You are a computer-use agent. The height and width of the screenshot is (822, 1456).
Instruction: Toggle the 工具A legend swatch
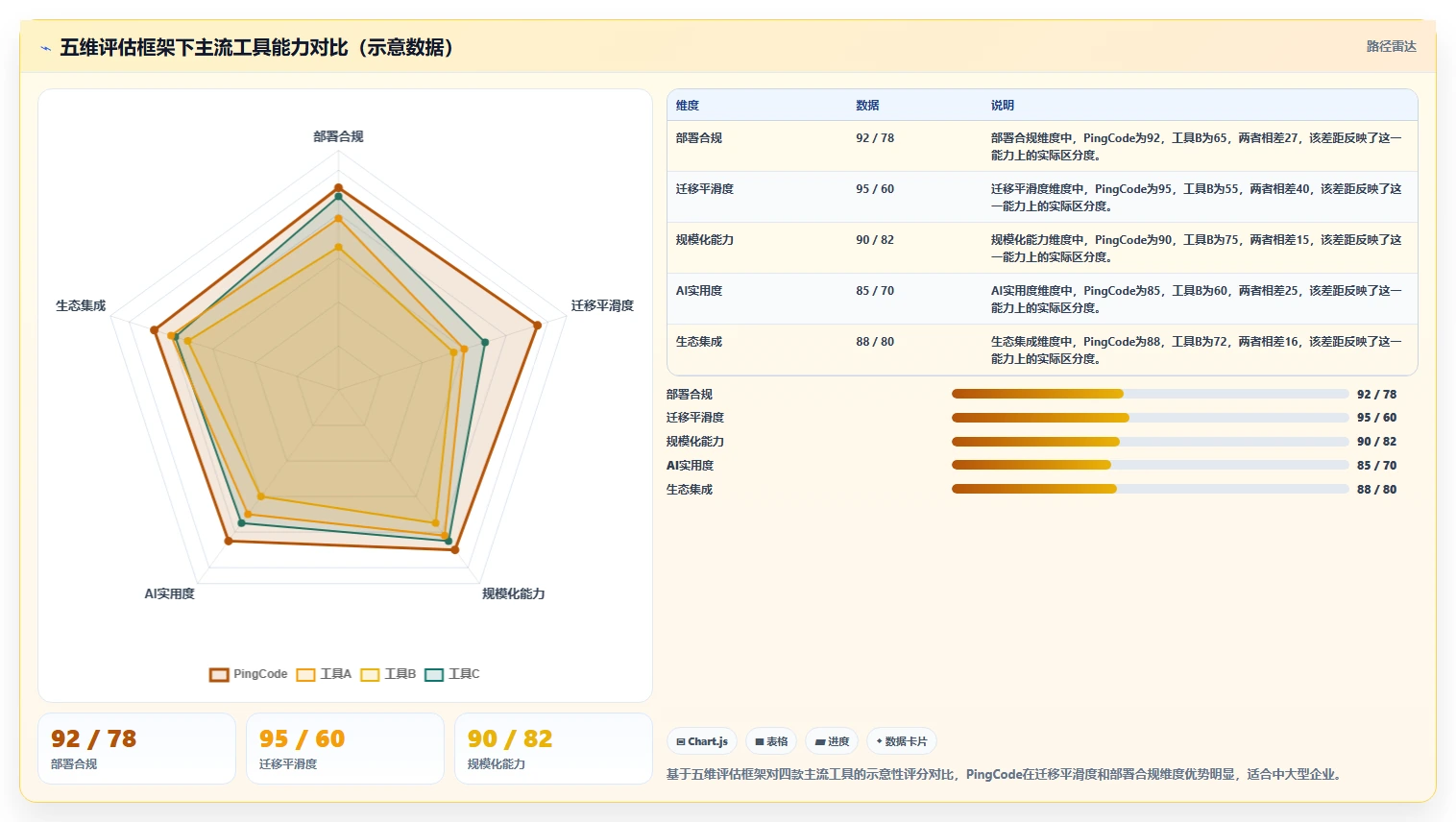coord(305,674)
